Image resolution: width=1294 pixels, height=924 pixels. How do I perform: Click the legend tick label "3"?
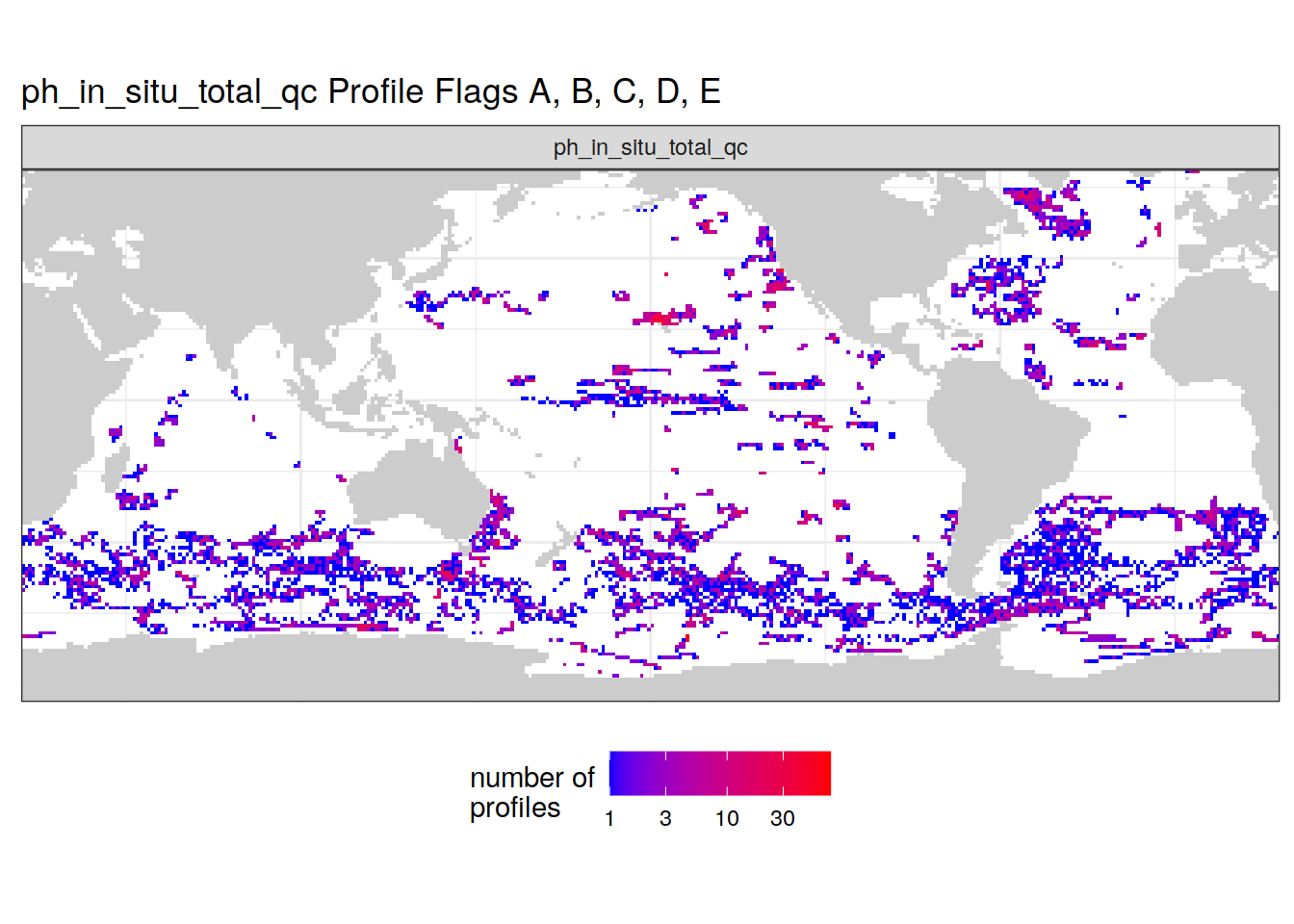pyautogui.click(x=665, y=818)
